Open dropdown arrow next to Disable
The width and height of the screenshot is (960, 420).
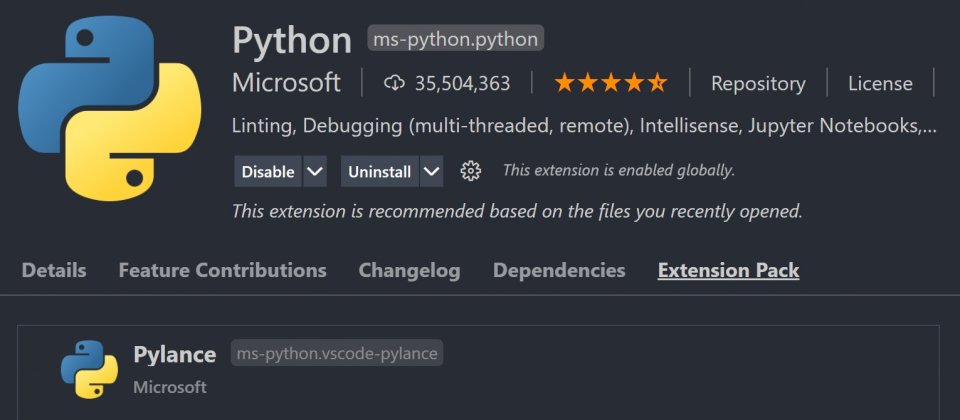pos(315,171)
